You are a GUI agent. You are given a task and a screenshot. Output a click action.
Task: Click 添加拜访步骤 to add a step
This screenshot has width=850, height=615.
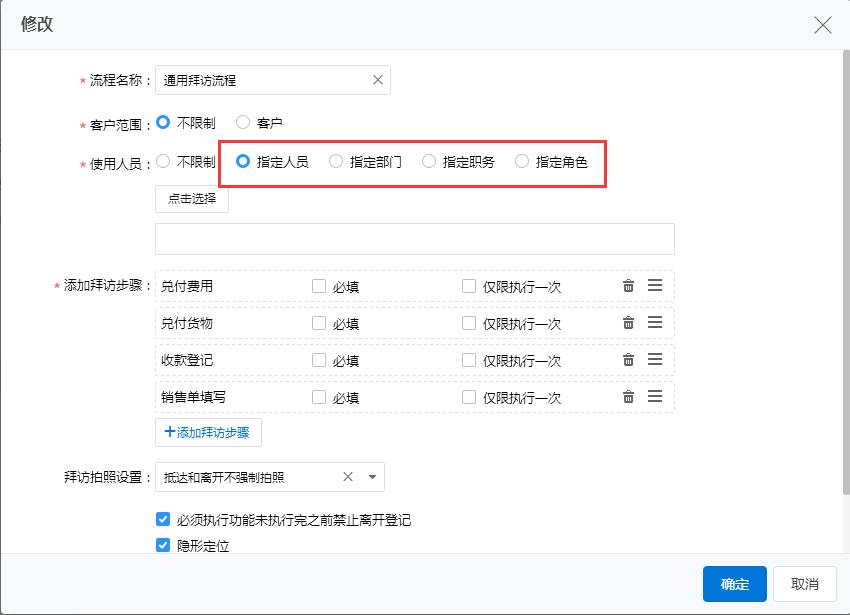(x=208, y=432)
